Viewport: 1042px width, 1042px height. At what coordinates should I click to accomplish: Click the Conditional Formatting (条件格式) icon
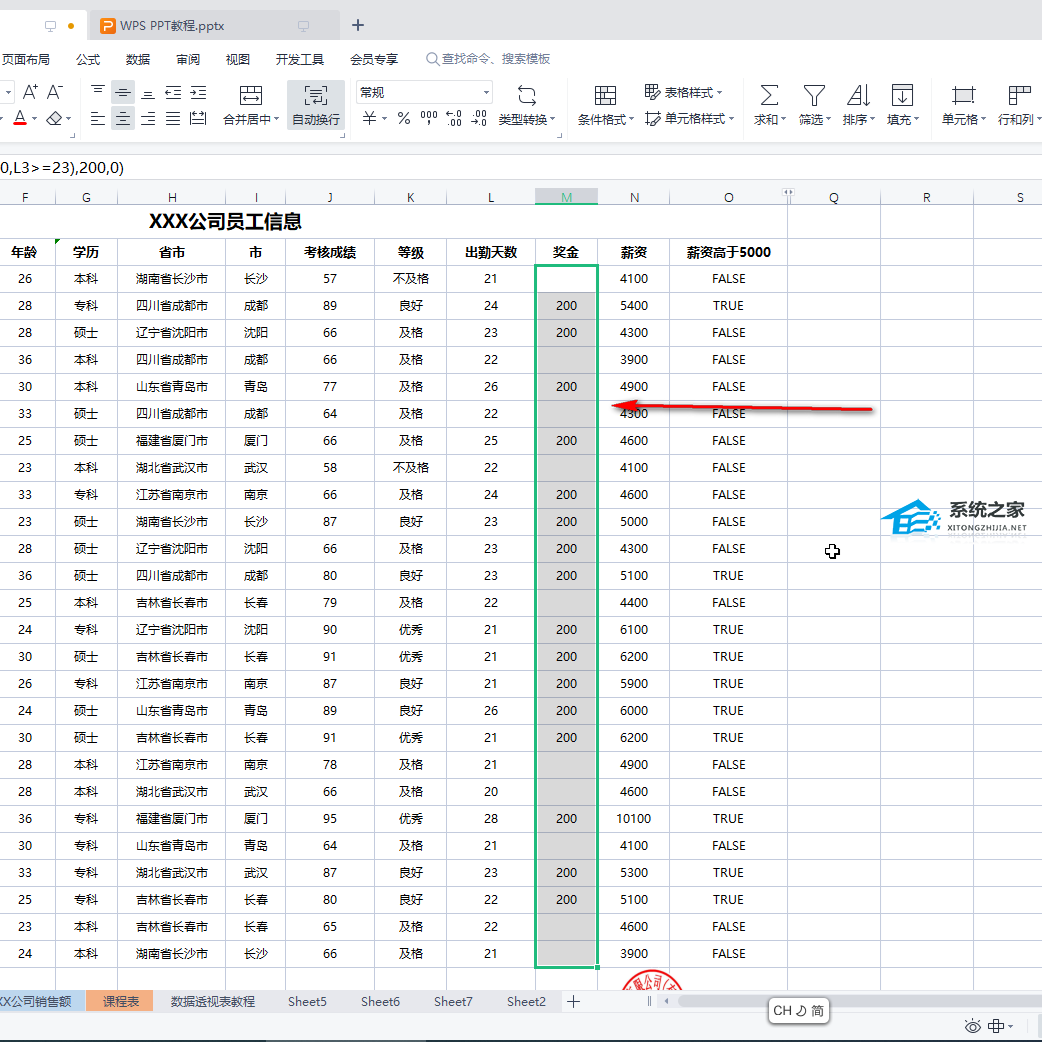[605, 95]
